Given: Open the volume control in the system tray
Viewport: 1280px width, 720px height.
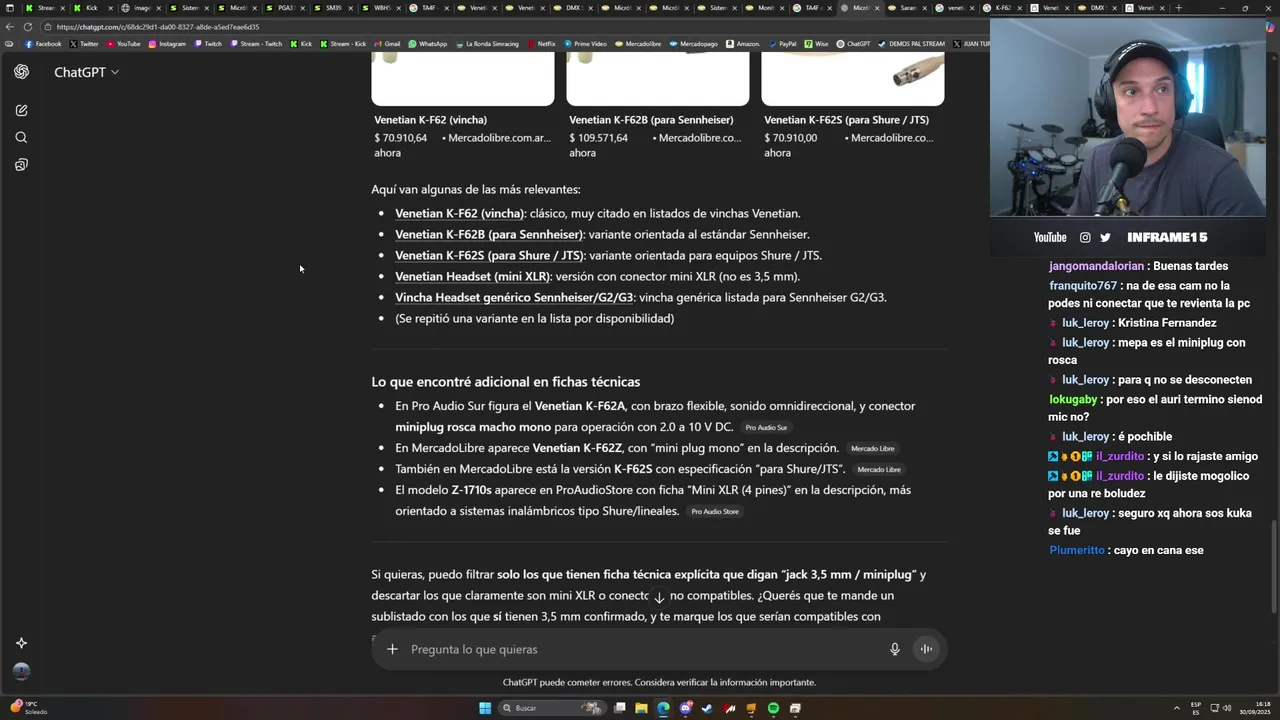Looking at the screenshot, I should 1228,708.
